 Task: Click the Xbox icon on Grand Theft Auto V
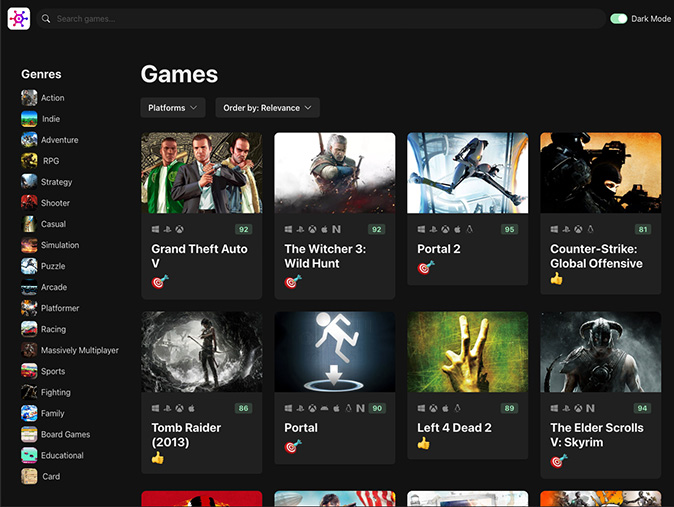(179, 230)
